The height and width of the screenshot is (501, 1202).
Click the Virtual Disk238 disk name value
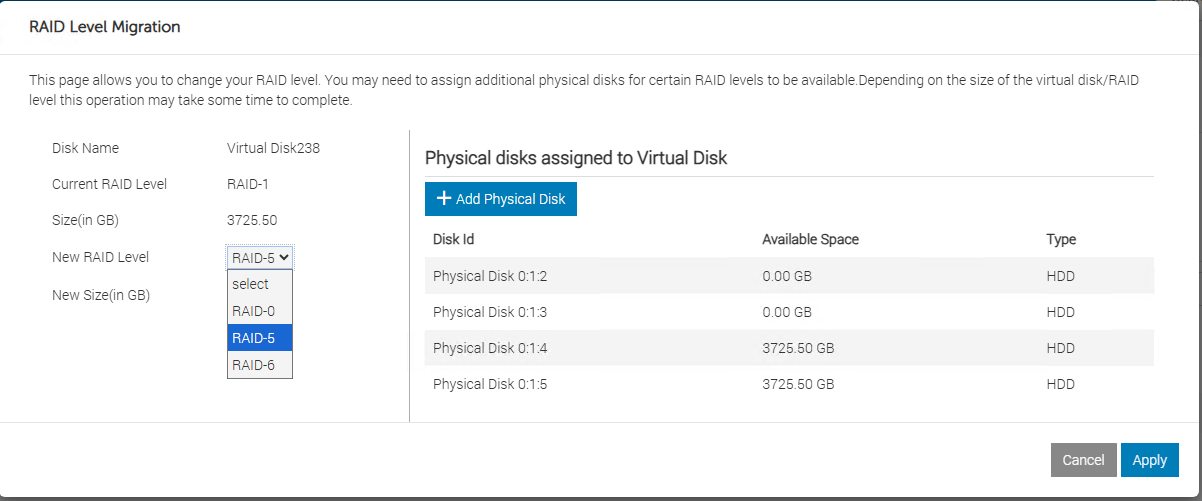[273, 148]
